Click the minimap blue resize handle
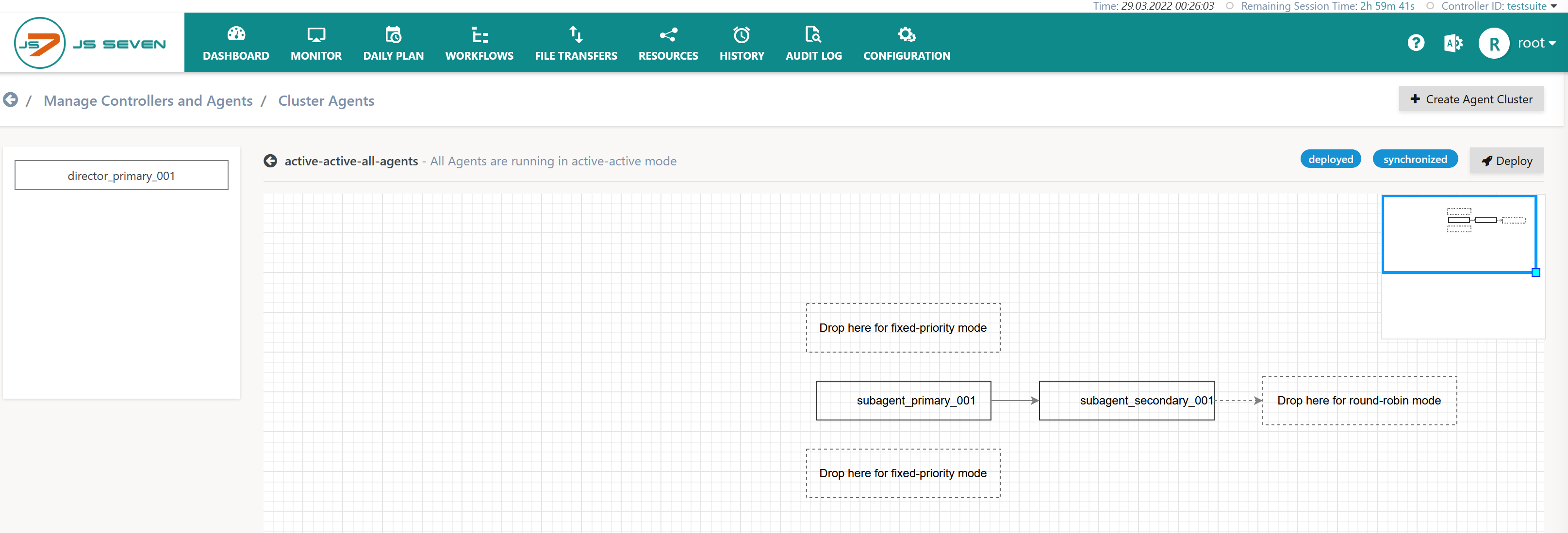 pos(1536,273)
